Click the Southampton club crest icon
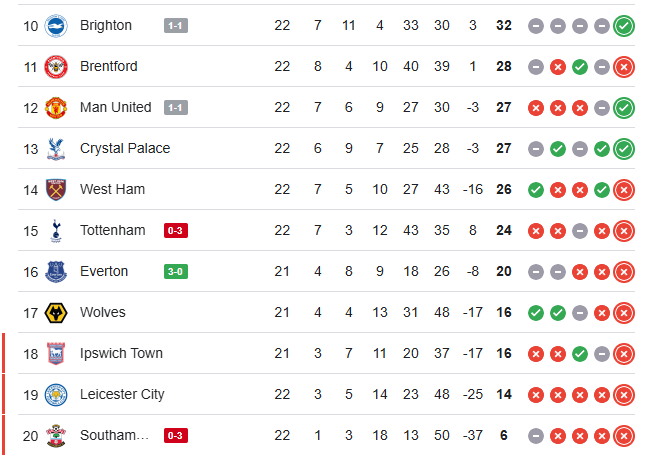Viewport: 649px width, 470px height. pos(55,435)
